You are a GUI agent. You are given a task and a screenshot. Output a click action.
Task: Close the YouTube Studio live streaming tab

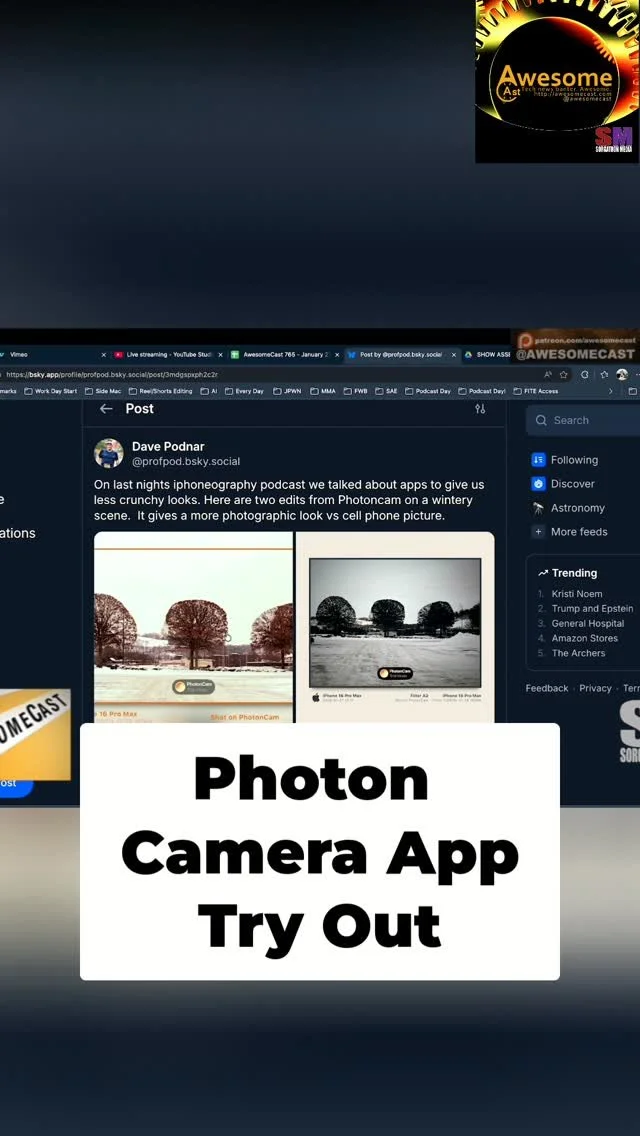pyautogui.click(x=220, y=355)
